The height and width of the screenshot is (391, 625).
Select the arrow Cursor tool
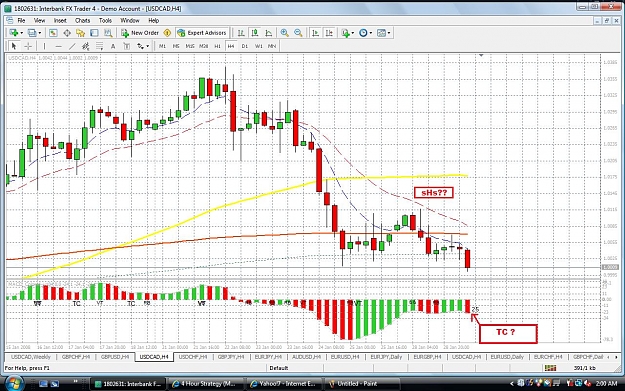(14, 46)
